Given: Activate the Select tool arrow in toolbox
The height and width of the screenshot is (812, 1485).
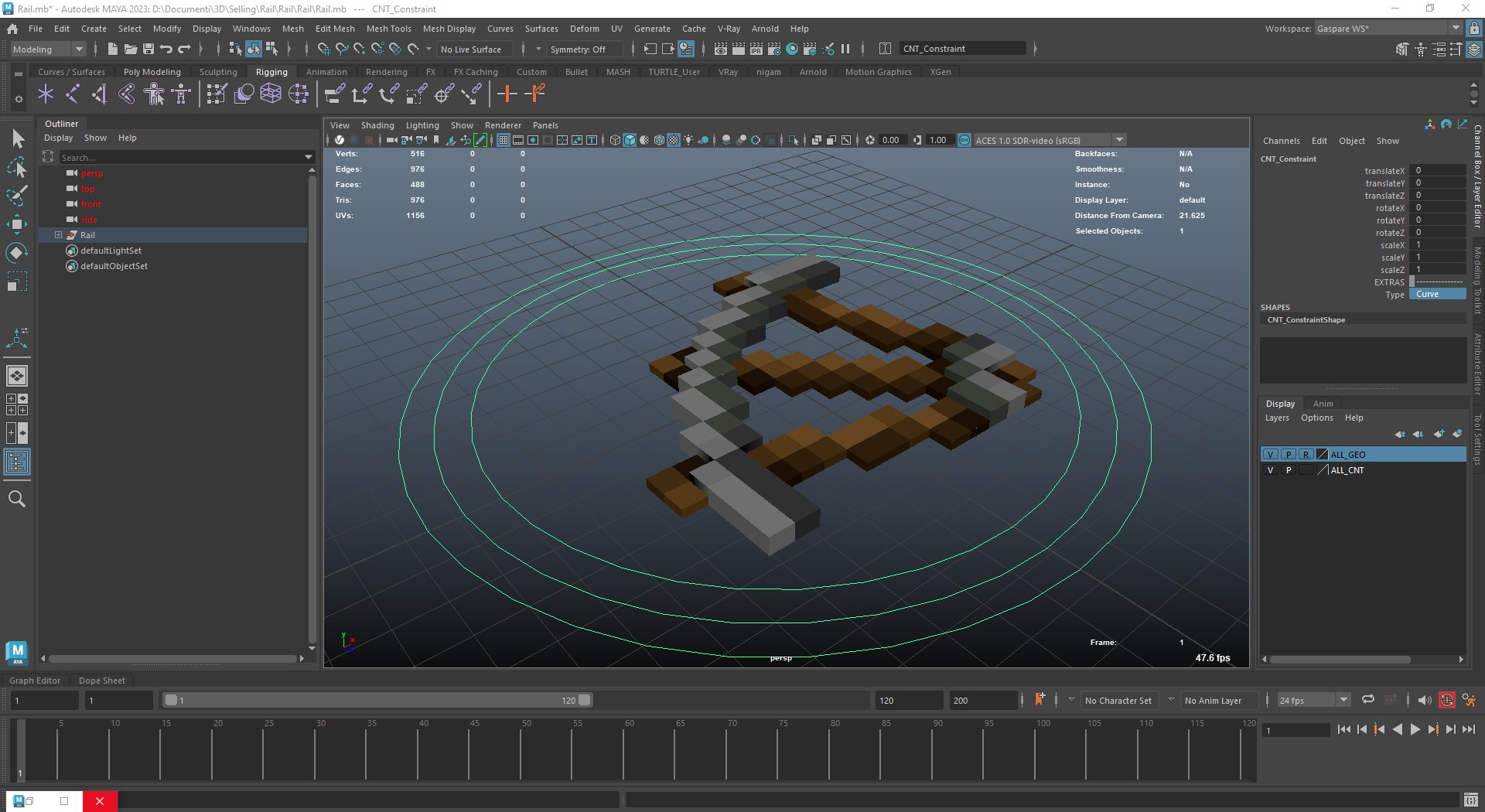Looking at the screenshot, I should 17,139.
